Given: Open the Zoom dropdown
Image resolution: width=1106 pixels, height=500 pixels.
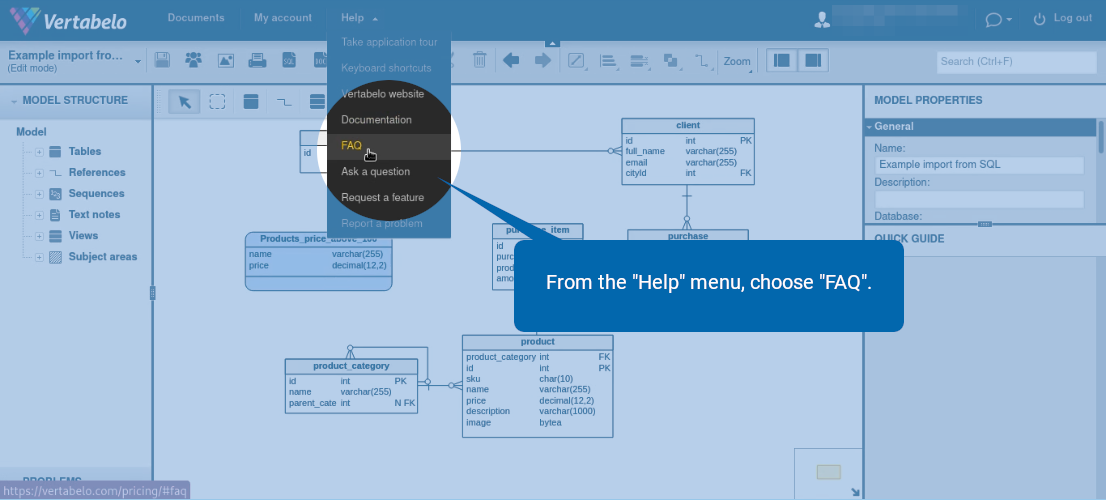Looking at the screenshot, I should 737,61.
